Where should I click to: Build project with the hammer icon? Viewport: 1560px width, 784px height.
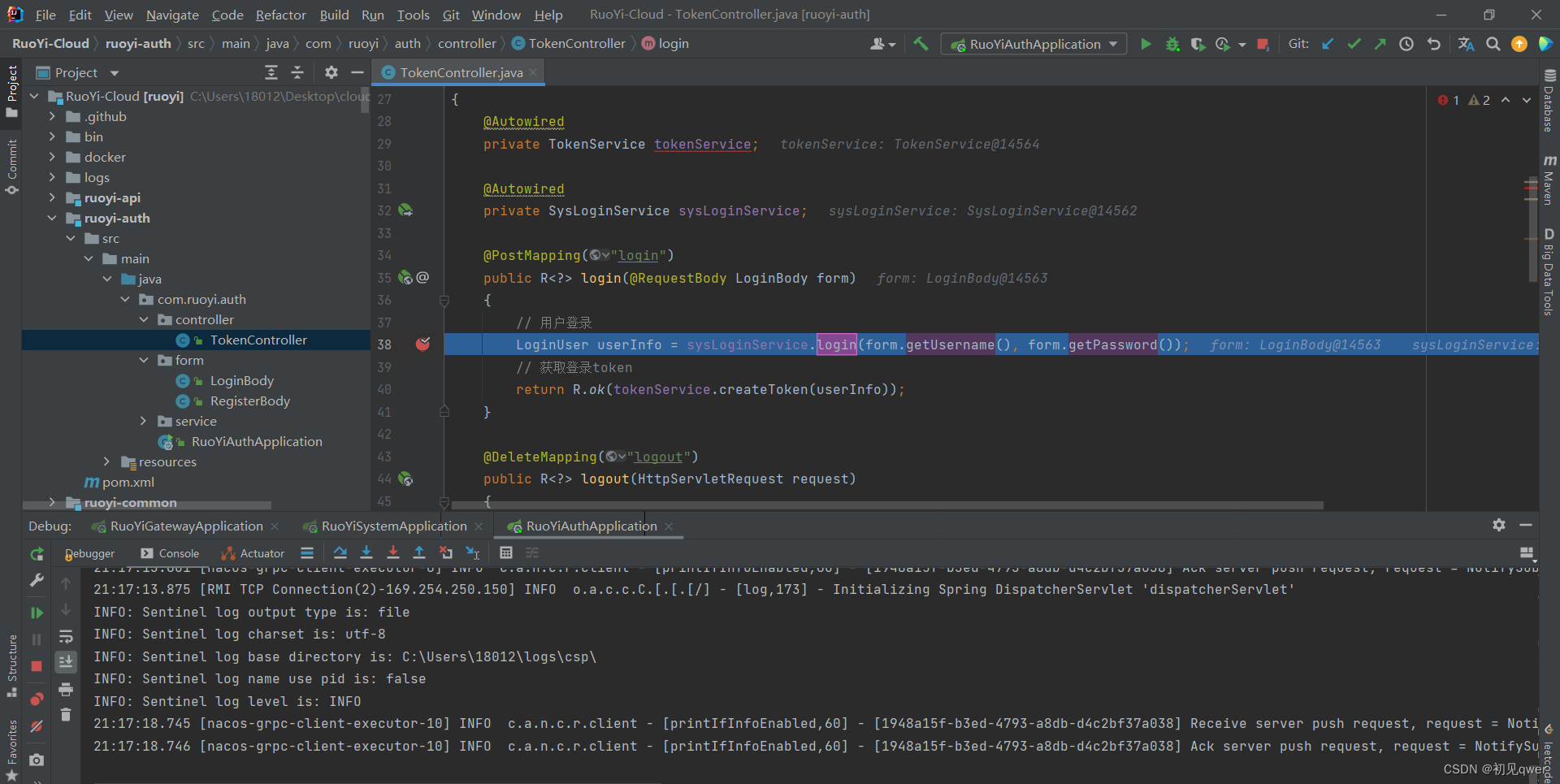pyautogui.click(x=921, y=44)
